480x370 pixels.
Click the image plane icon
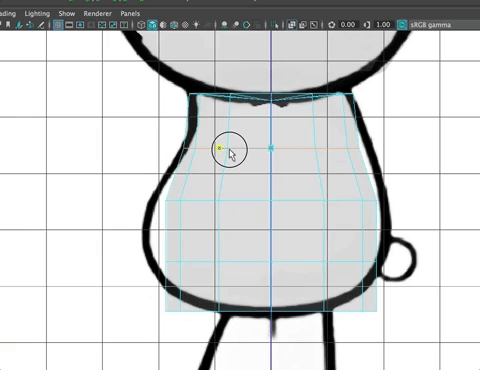[x=19, y=25]
